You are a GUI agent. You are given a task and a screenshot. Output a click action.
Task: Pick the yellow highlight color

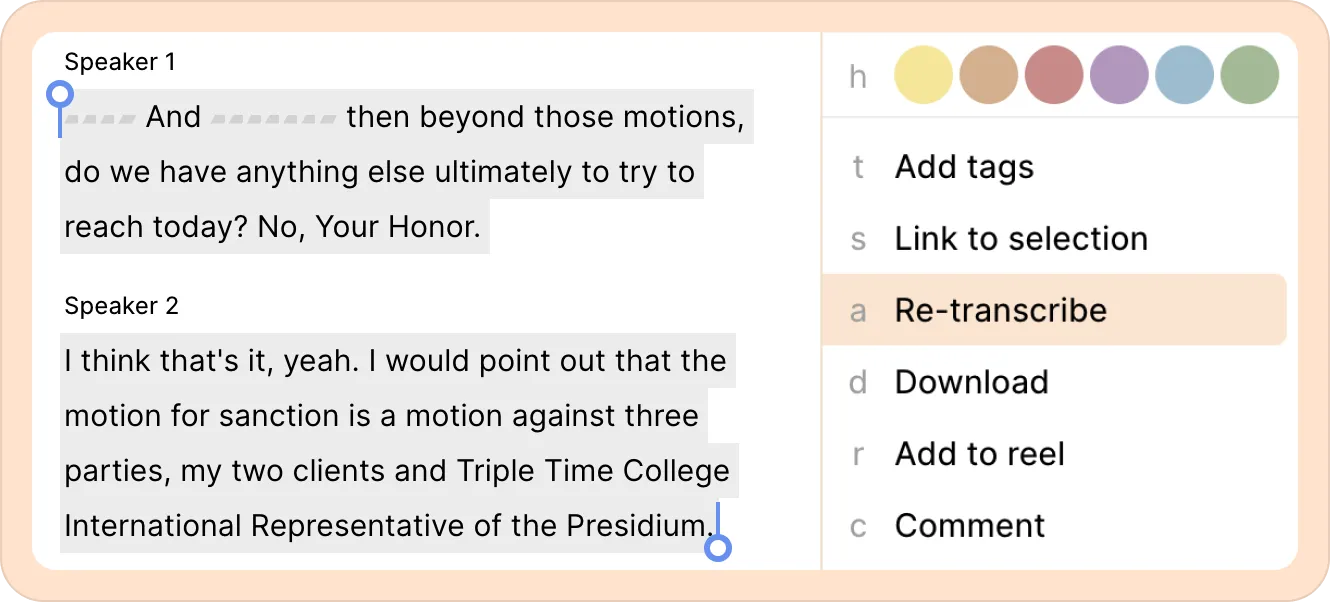(x=923, y=75)
